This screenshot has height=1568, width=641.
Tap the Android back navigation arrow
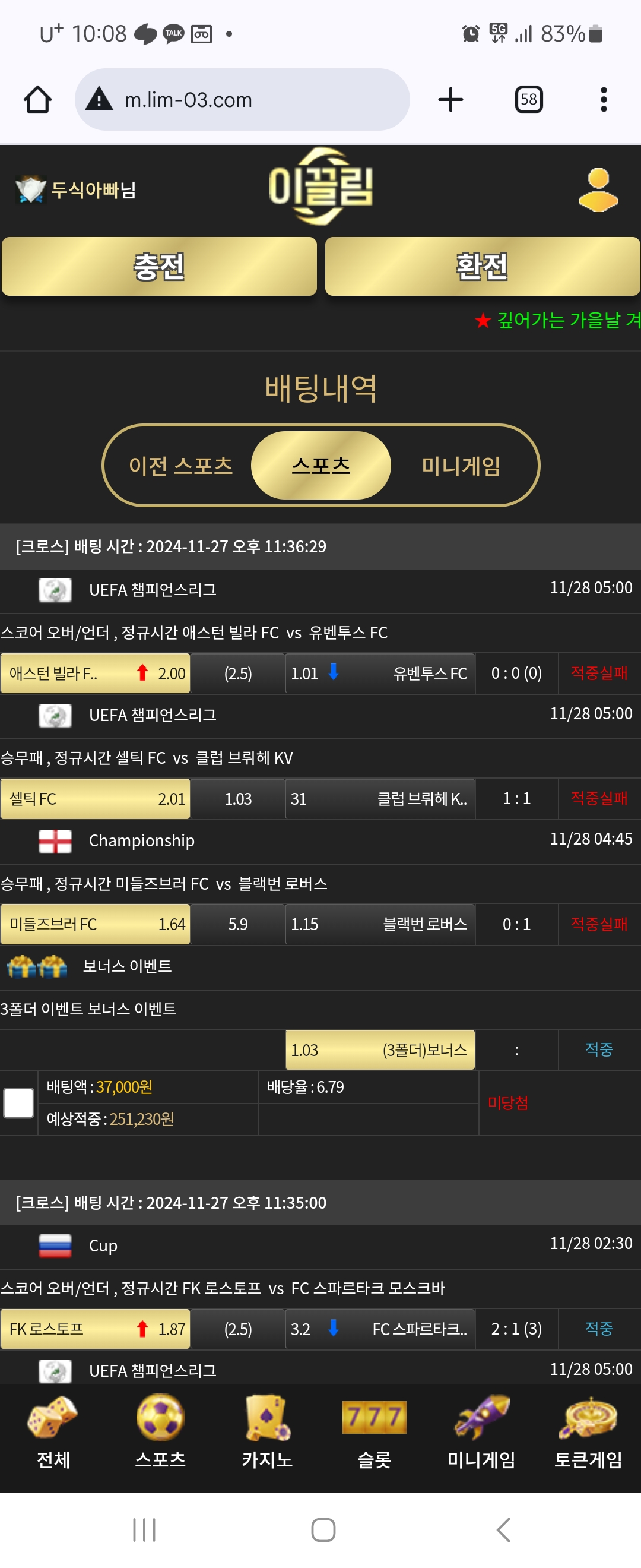[x=503, y=1529]
